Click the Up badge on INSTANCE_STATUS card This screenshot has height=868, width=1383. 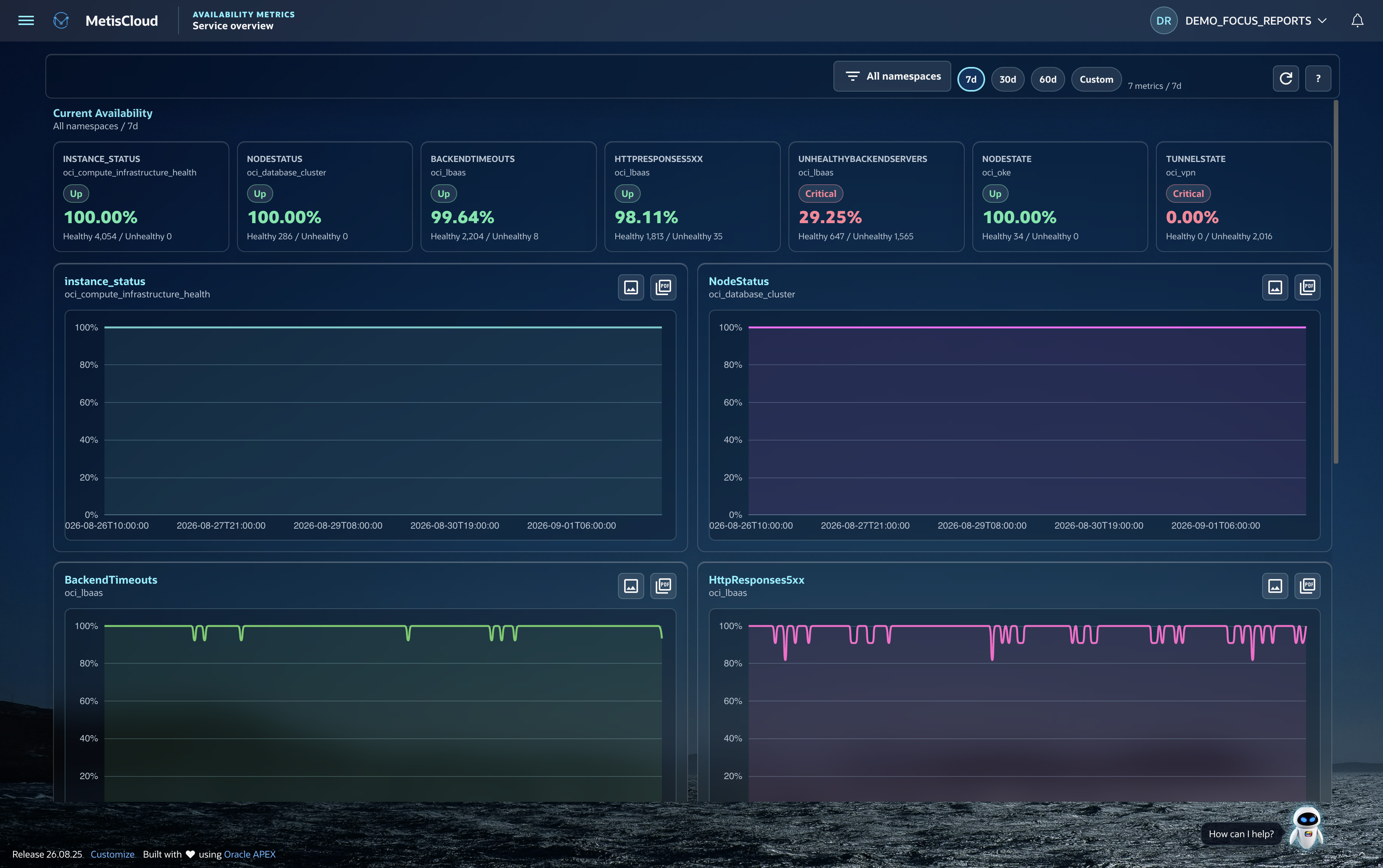[x=76, y=194]
